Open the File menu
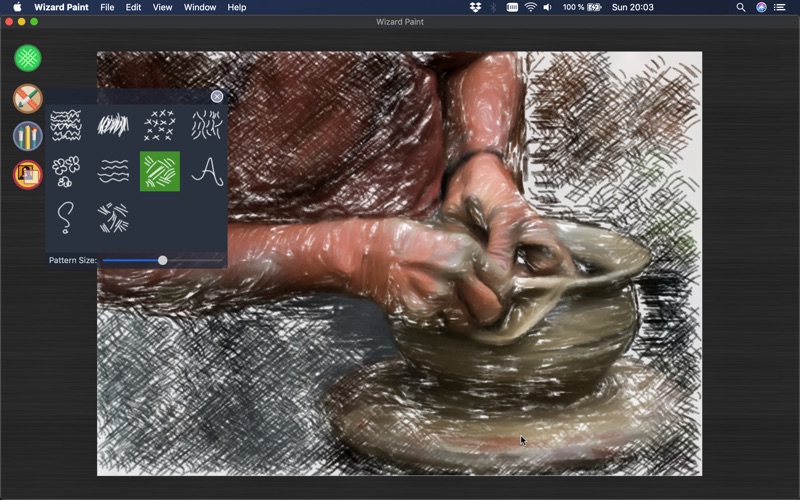Image resolution: width=800 pixels, height=500 pixels. click(107, 7)
